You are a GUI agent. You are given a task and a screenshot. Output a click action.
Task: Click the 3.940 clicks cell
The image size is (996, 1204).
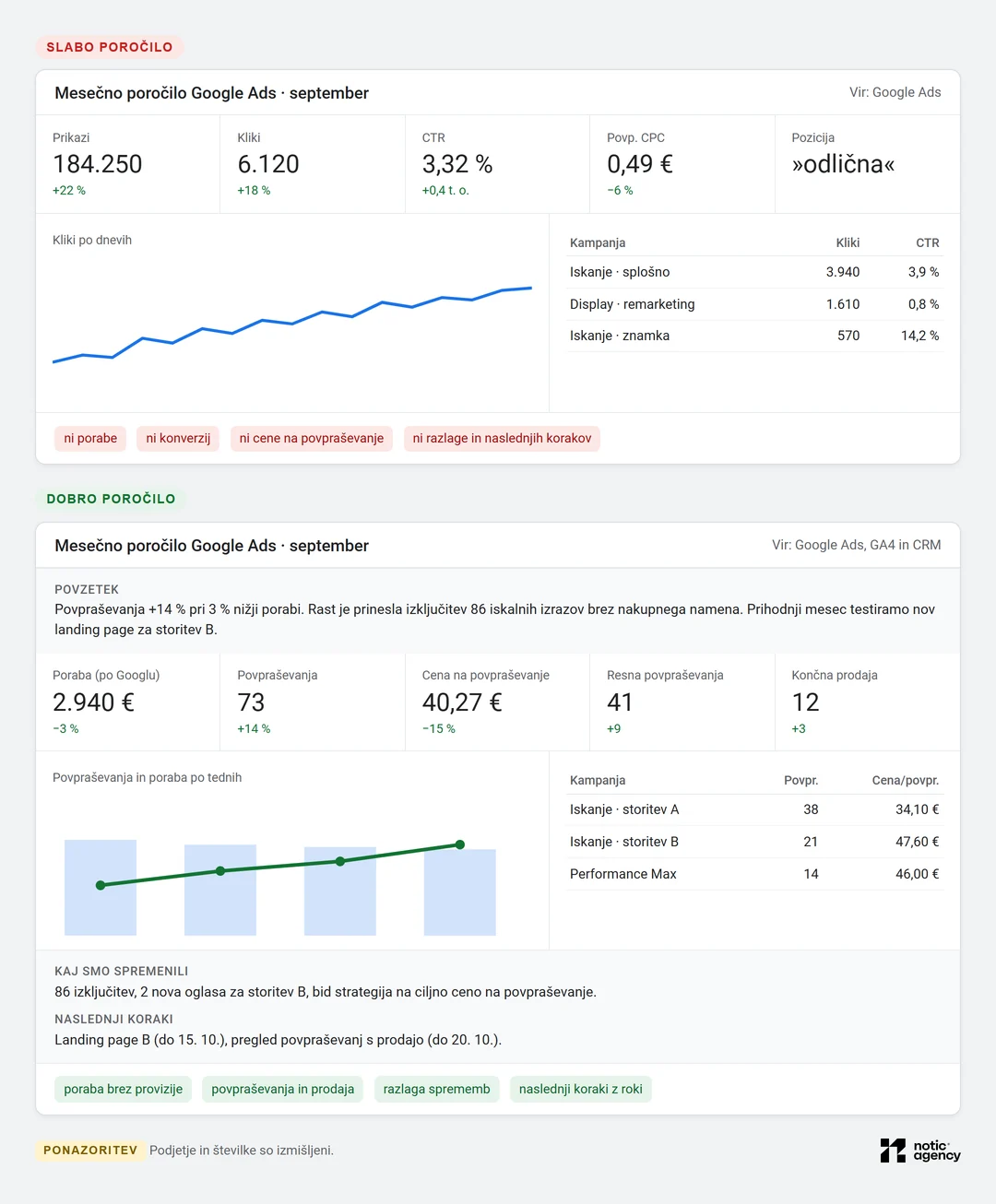[843, 272]
